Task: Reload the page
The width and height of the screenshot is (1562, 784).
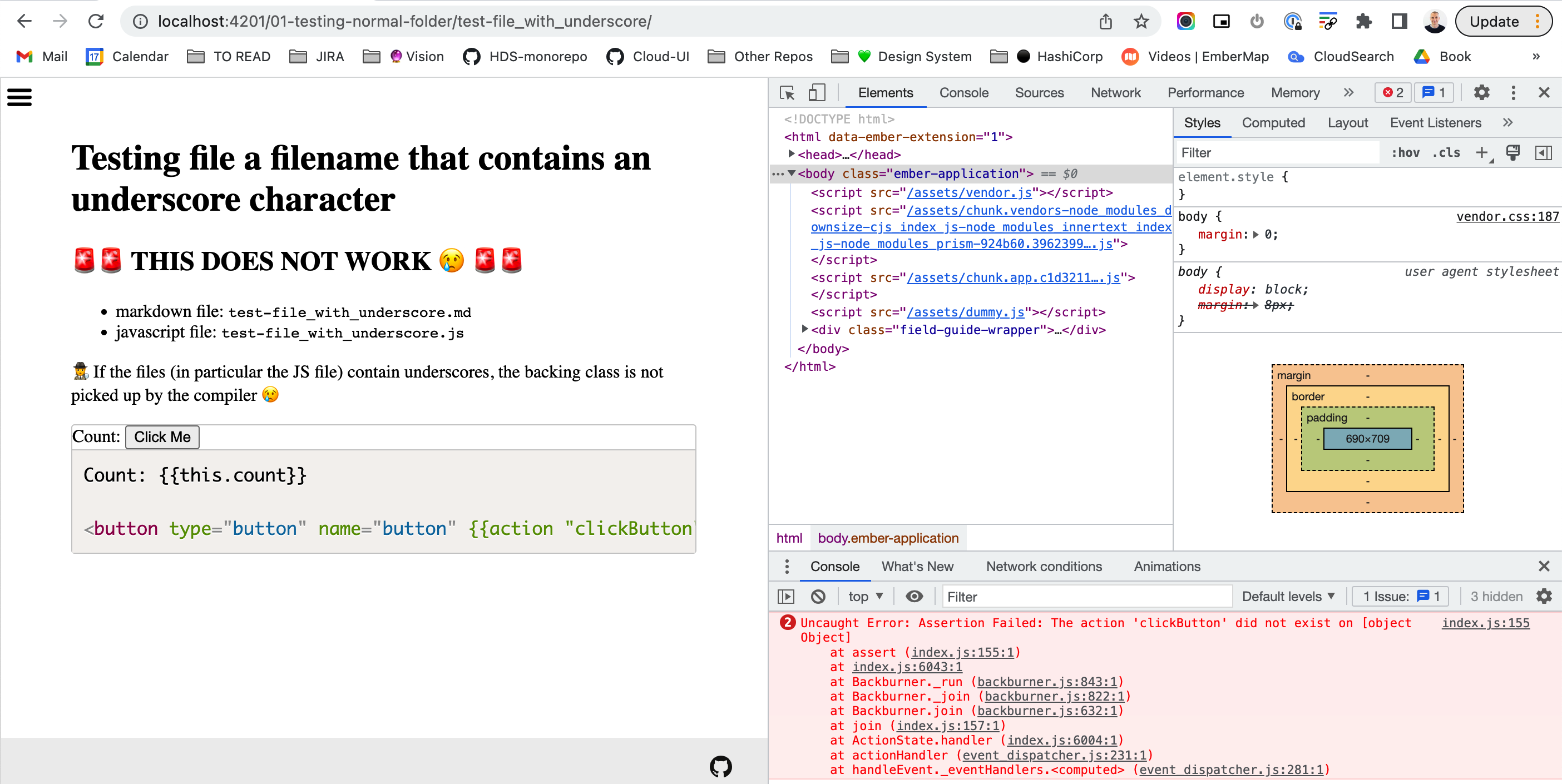Action: [x=96, y=21]
